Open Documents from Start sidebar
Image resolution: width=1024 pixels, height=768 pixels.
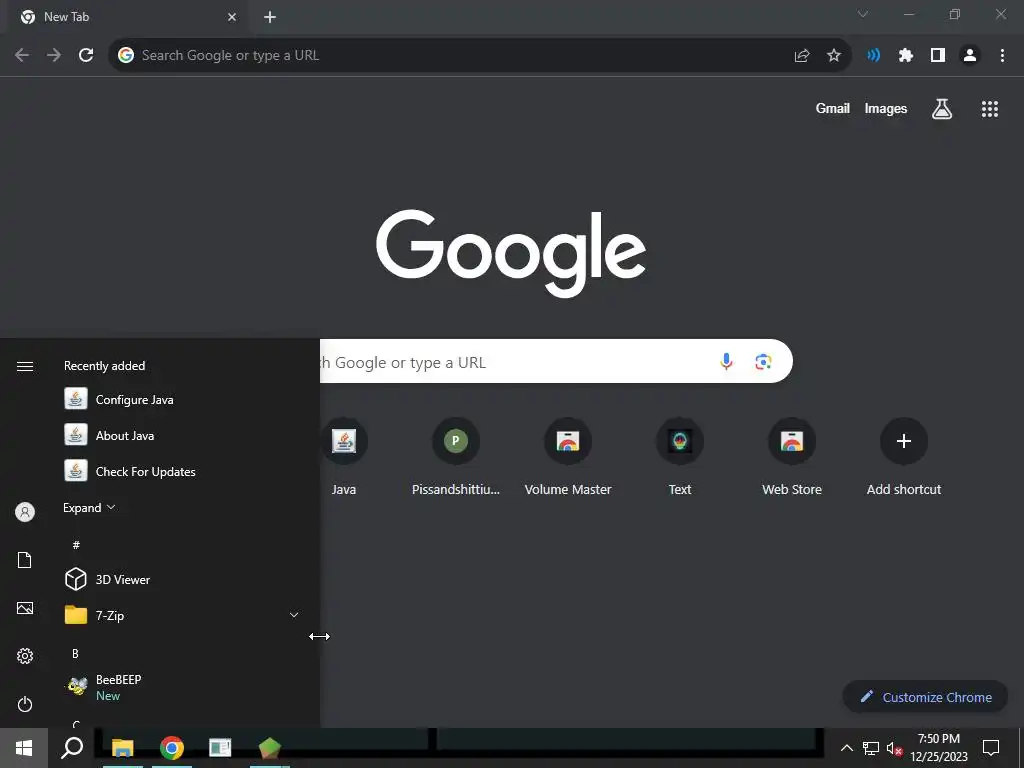pyautogui.click(x=25, y=560)
